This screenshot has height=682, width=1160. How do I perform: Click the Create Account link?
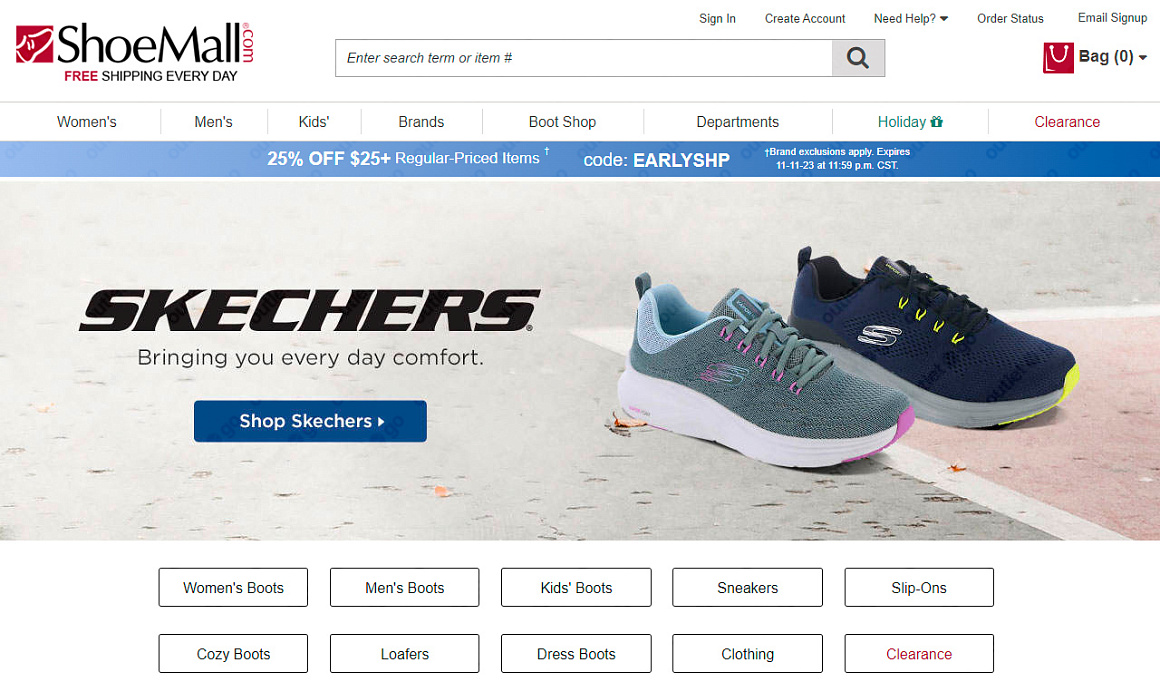click(x=805, y=18)
